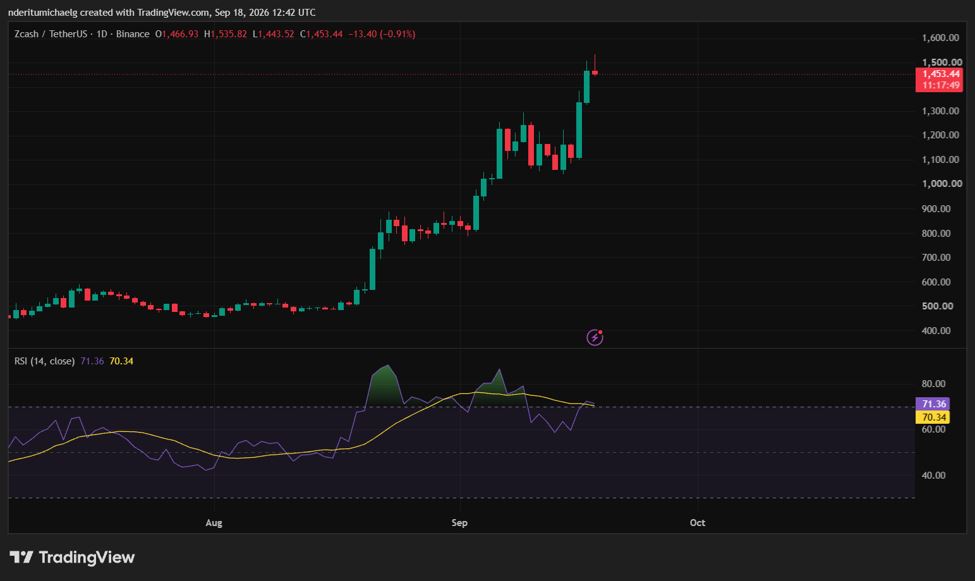Click the 700.00 price axis label
This screenshot has height=581, width=975.
(936, 257)
